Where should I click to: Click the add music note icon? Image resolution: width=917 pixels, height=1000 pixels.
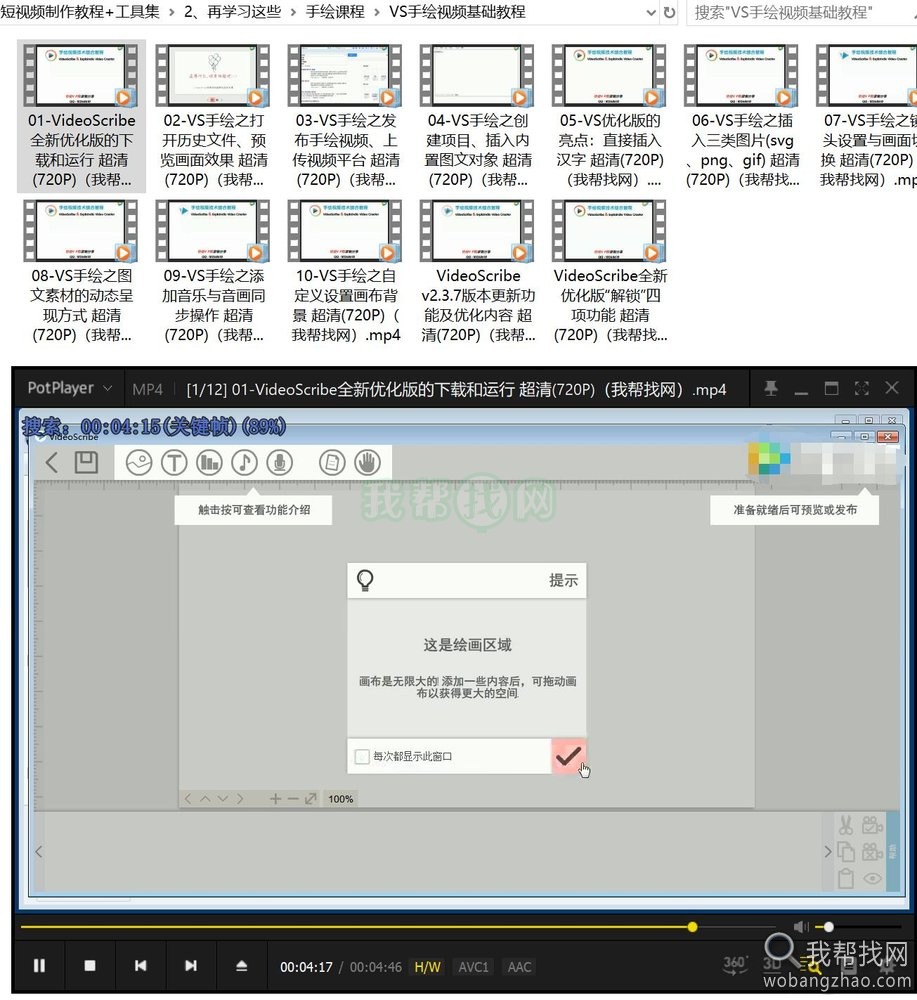tap(244, 462)
